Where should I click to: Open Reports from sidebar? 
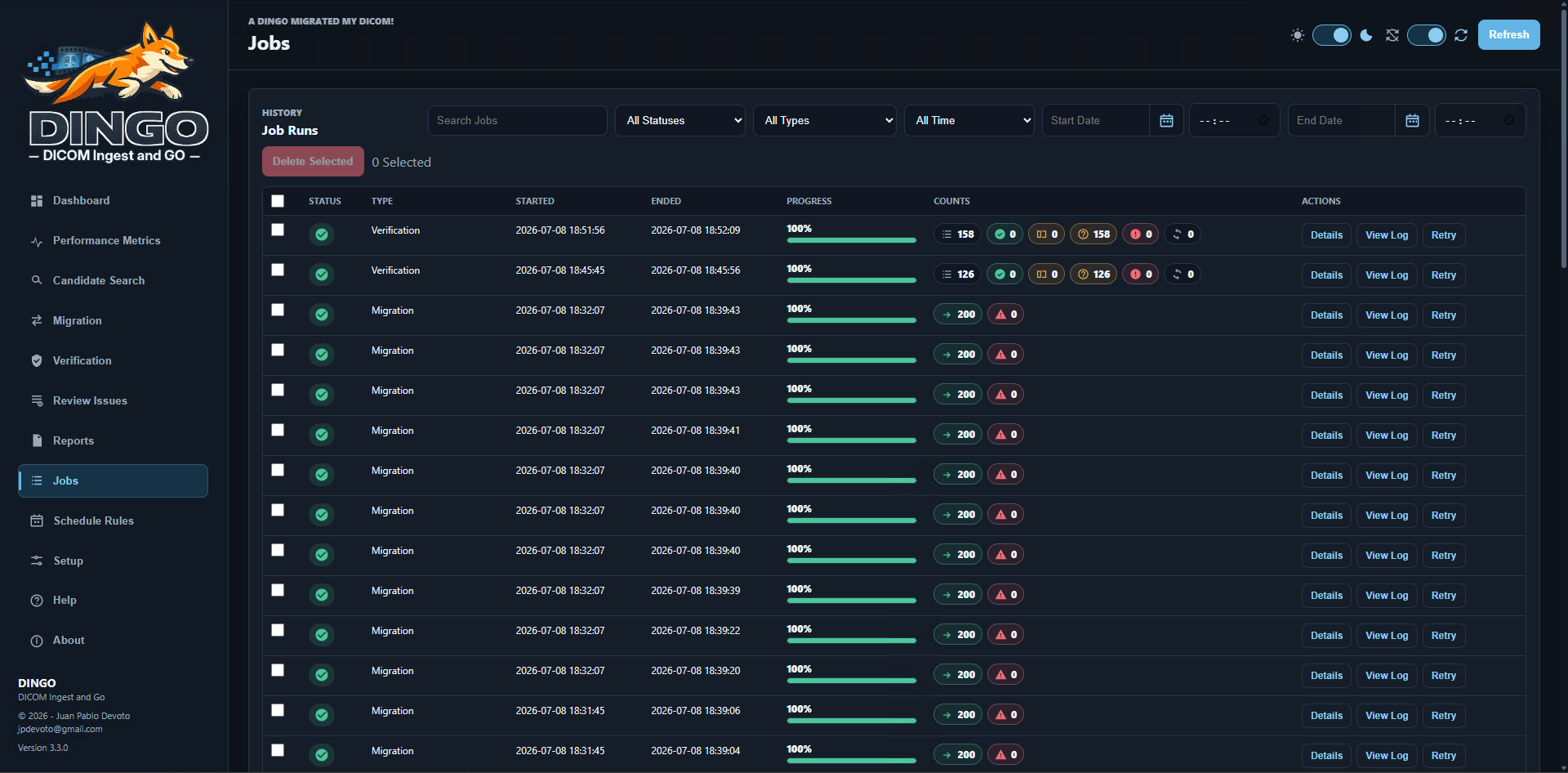(114, 440)
